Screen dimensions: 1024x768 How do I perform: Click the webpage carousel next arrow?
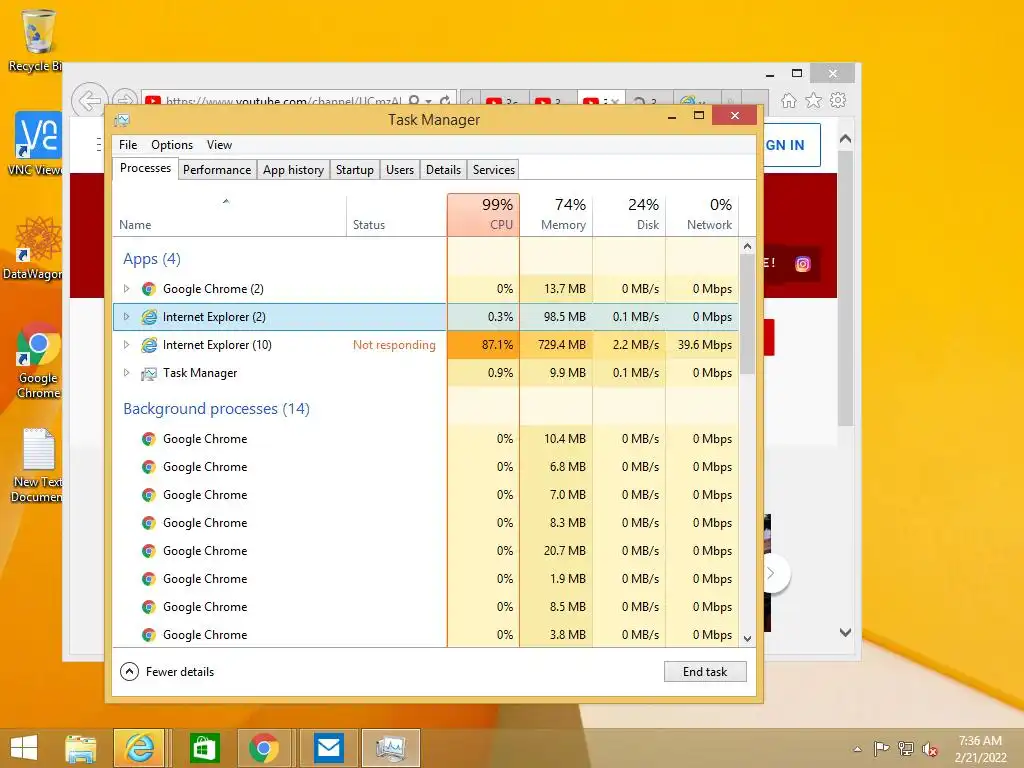772,573
